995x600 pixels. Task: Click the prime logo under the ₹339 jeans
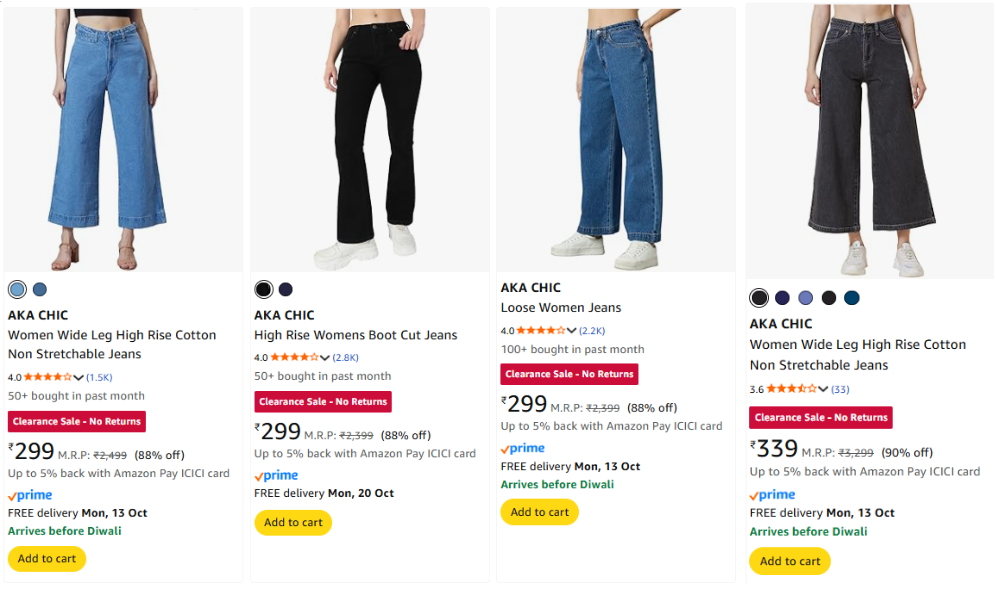click(x=772, y=494)
